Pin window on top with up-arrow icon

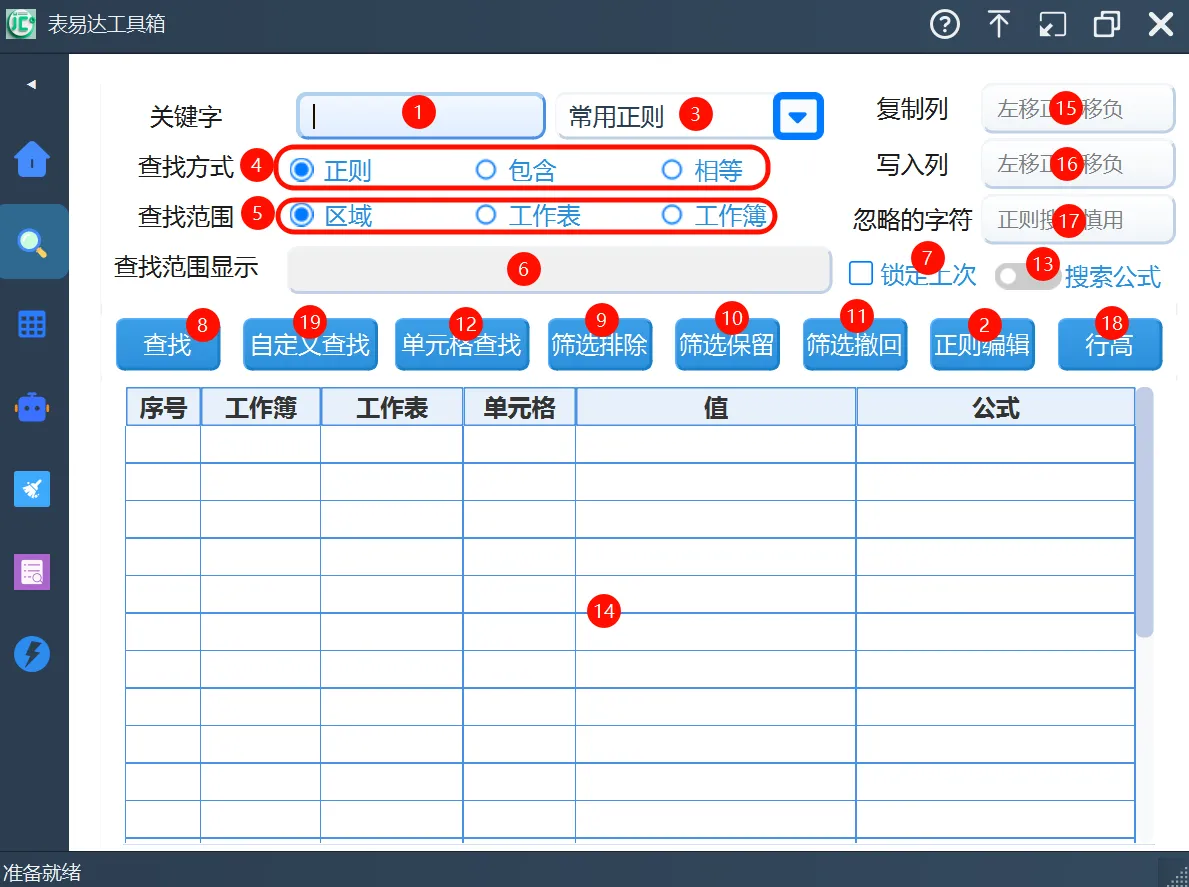pos(999,24)
